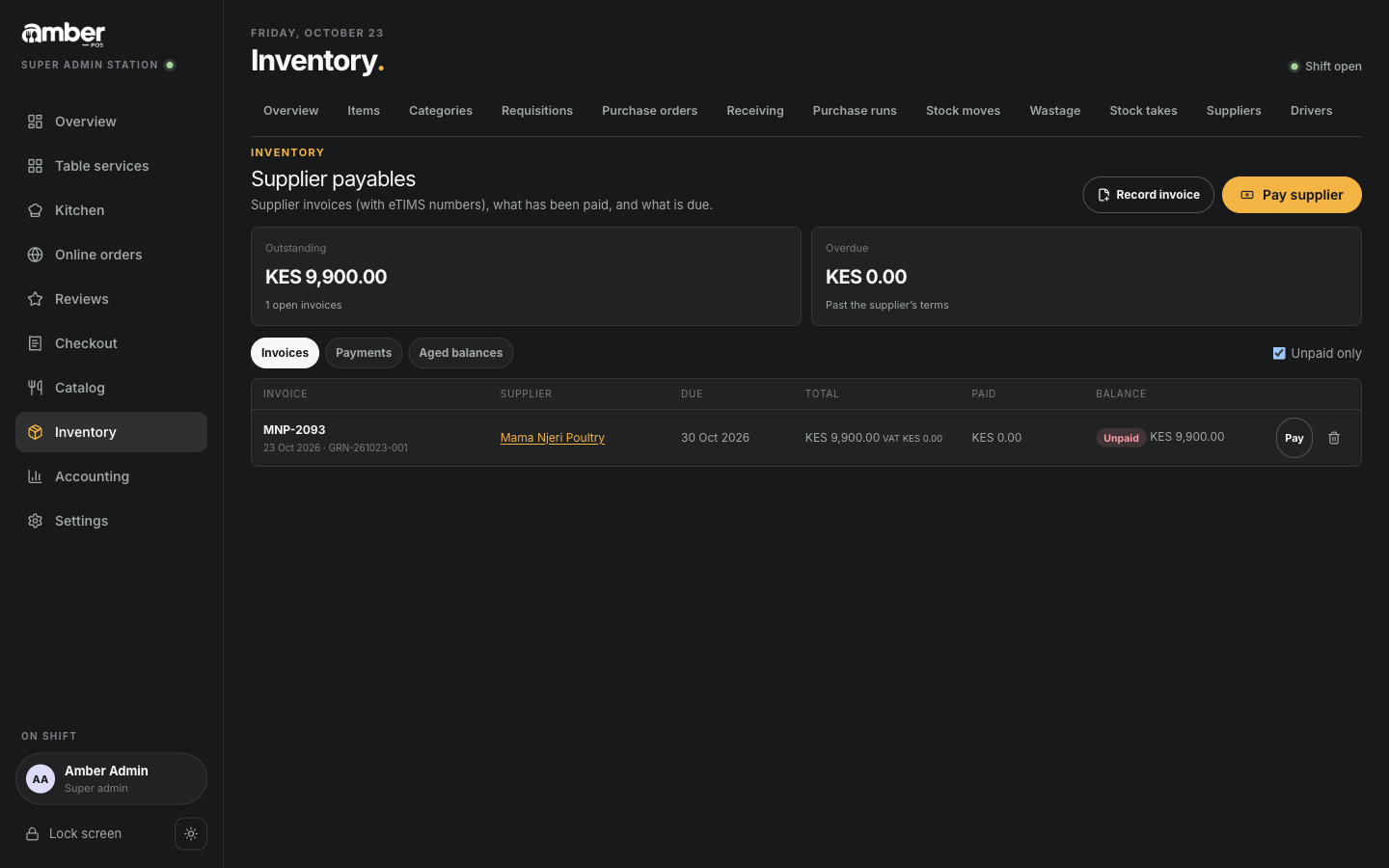Open the Purchase runs tab
The height and width of the screenshot is (868, 1389).
[855, 111]
